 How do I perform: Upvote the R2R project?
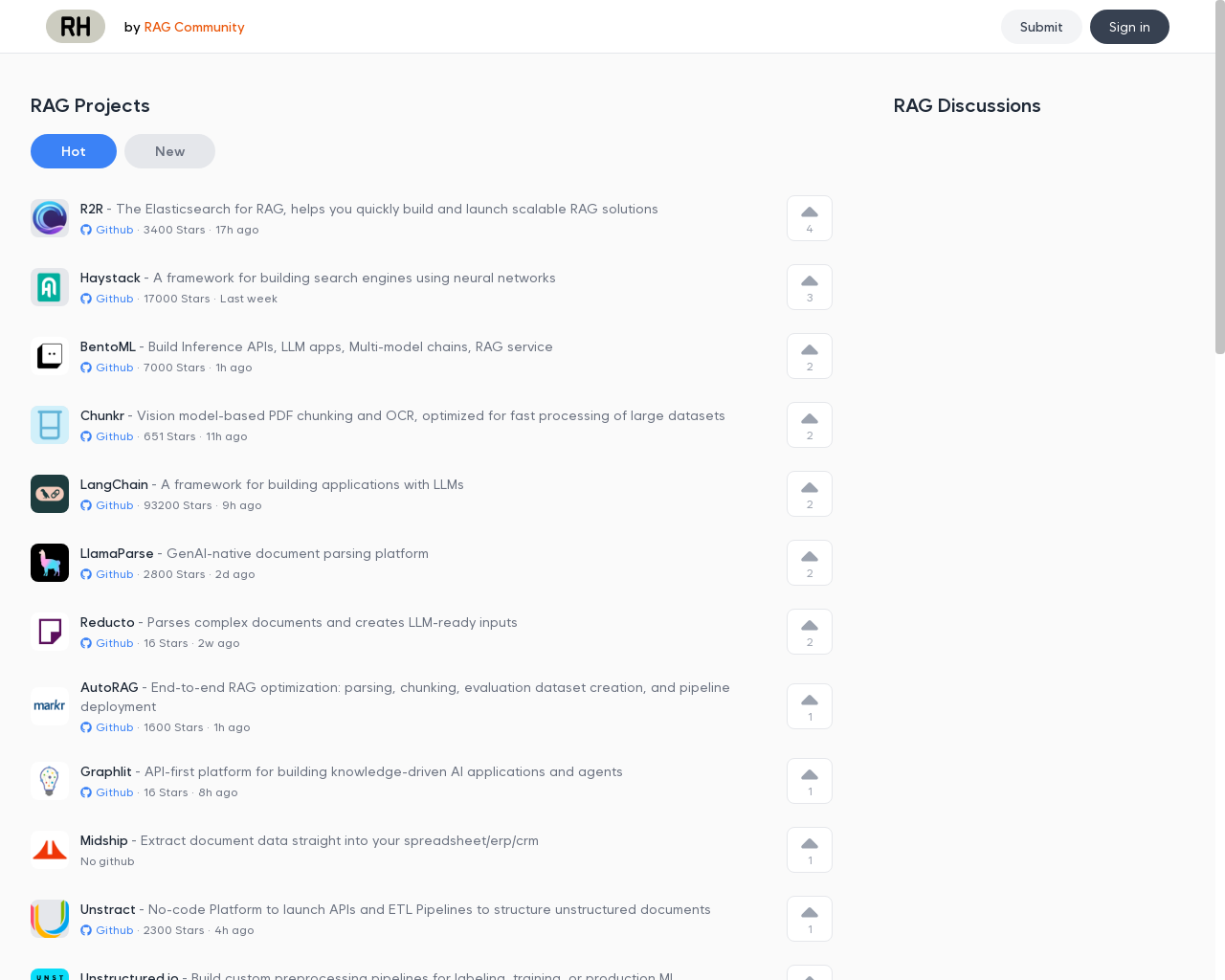pos(810,218)
